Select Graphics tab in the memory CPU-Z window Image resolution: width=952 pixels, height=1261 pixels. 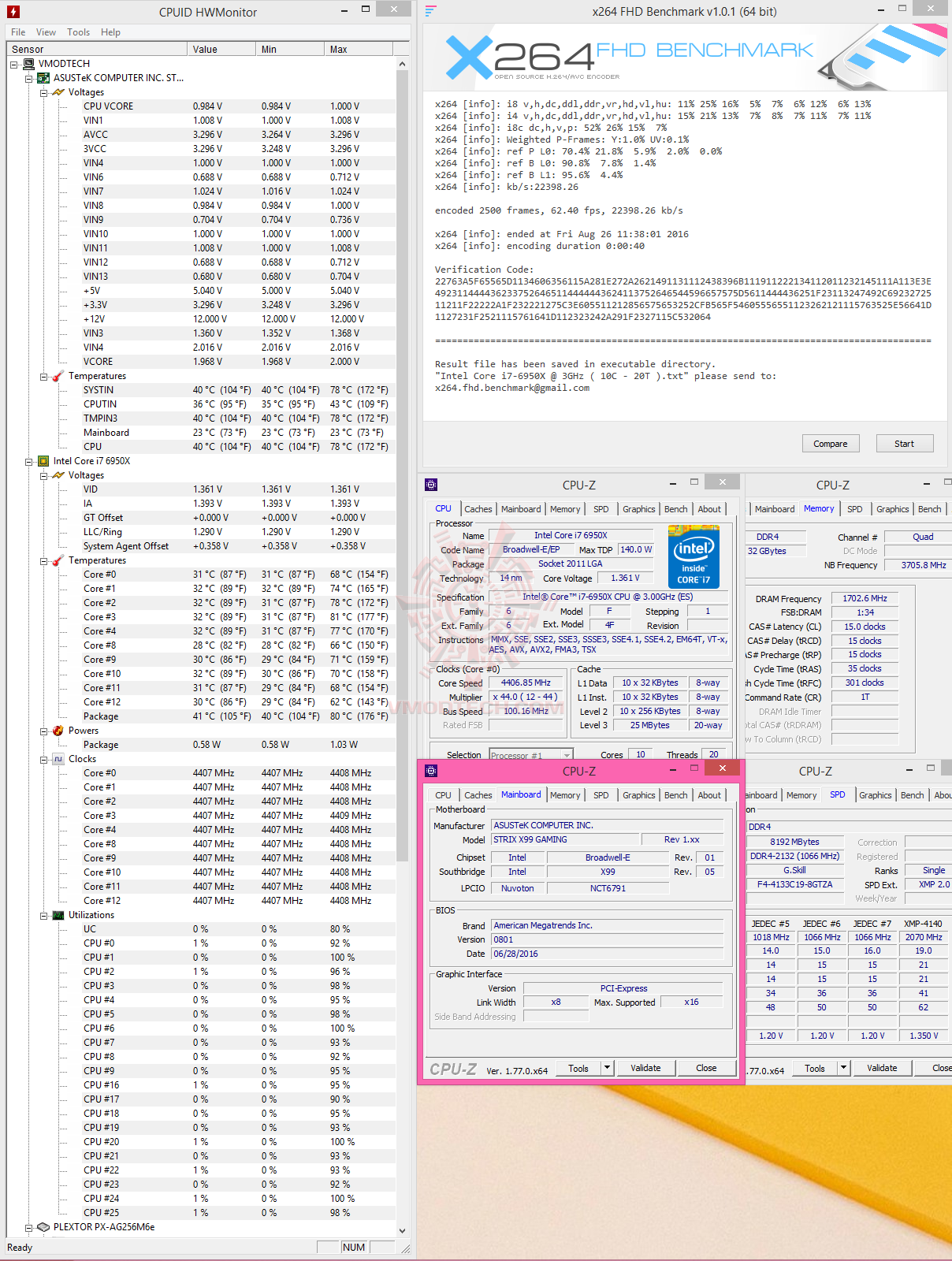click(892, 509)
